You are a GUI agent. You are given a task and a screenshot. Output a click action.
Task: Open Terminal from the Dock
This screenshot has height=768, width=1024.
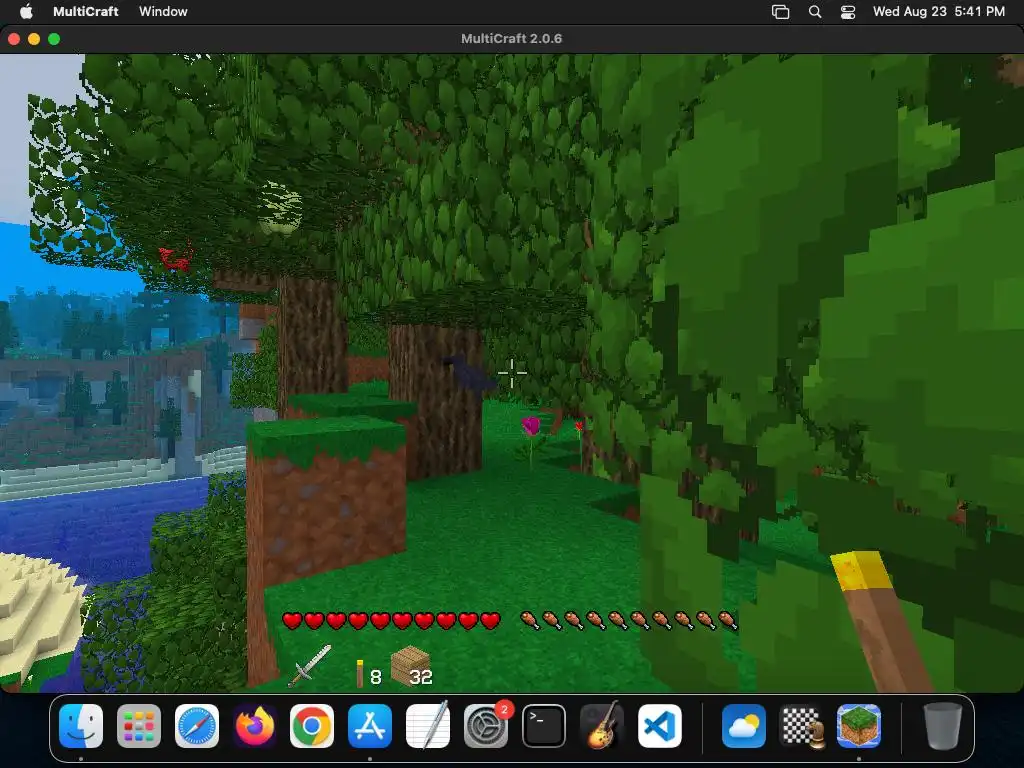[x=543, y=726]
